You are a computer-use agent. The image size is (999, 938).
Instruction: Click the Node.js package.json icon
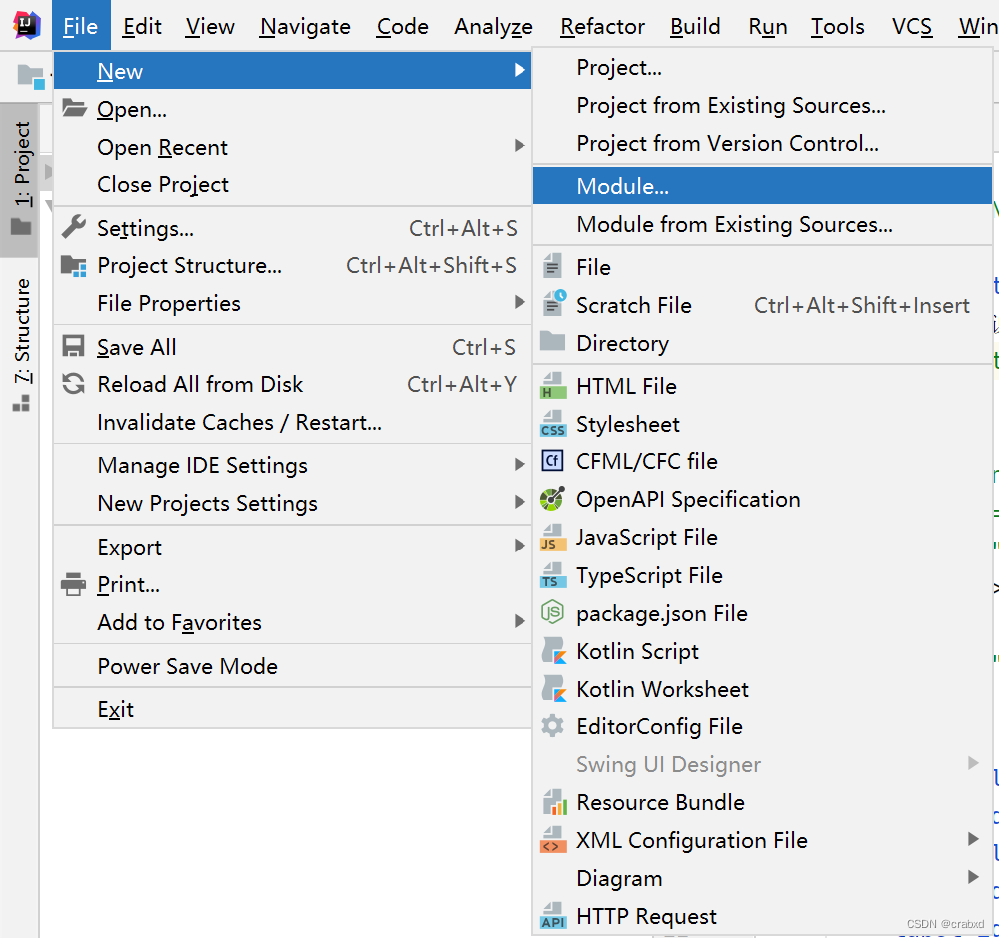[552, 612]
